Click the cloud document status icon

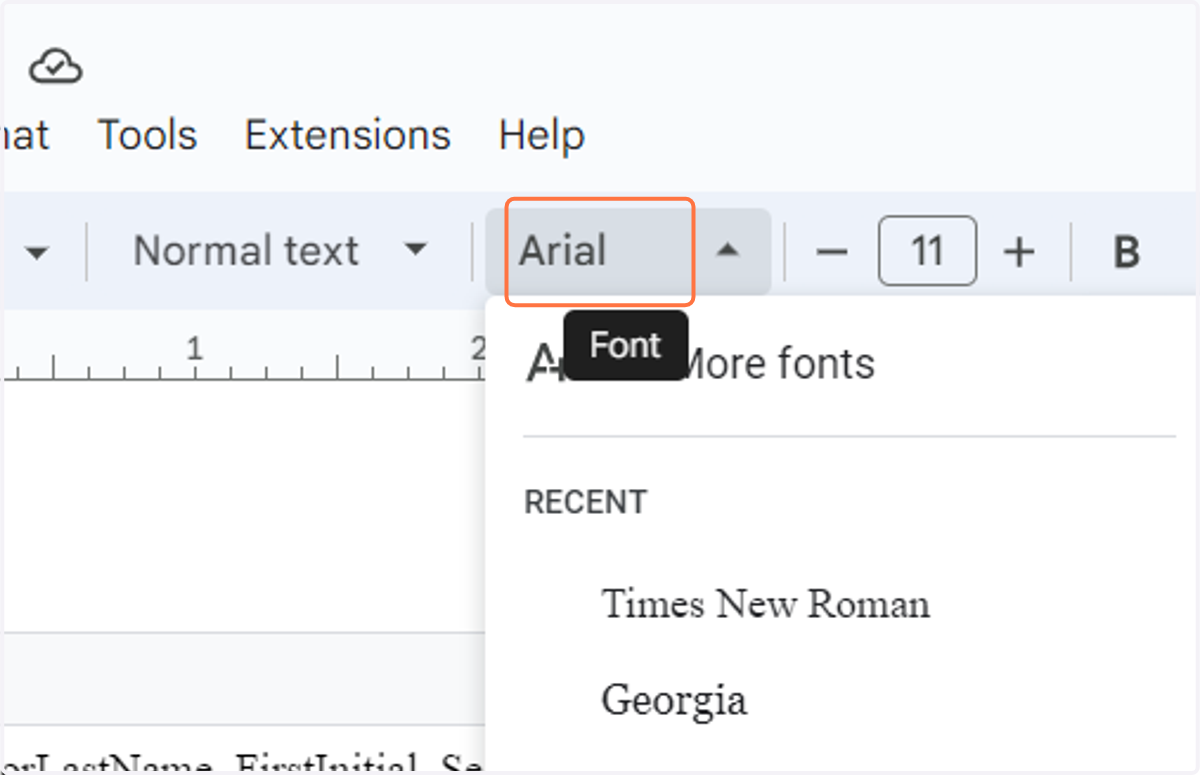point(56,67)
